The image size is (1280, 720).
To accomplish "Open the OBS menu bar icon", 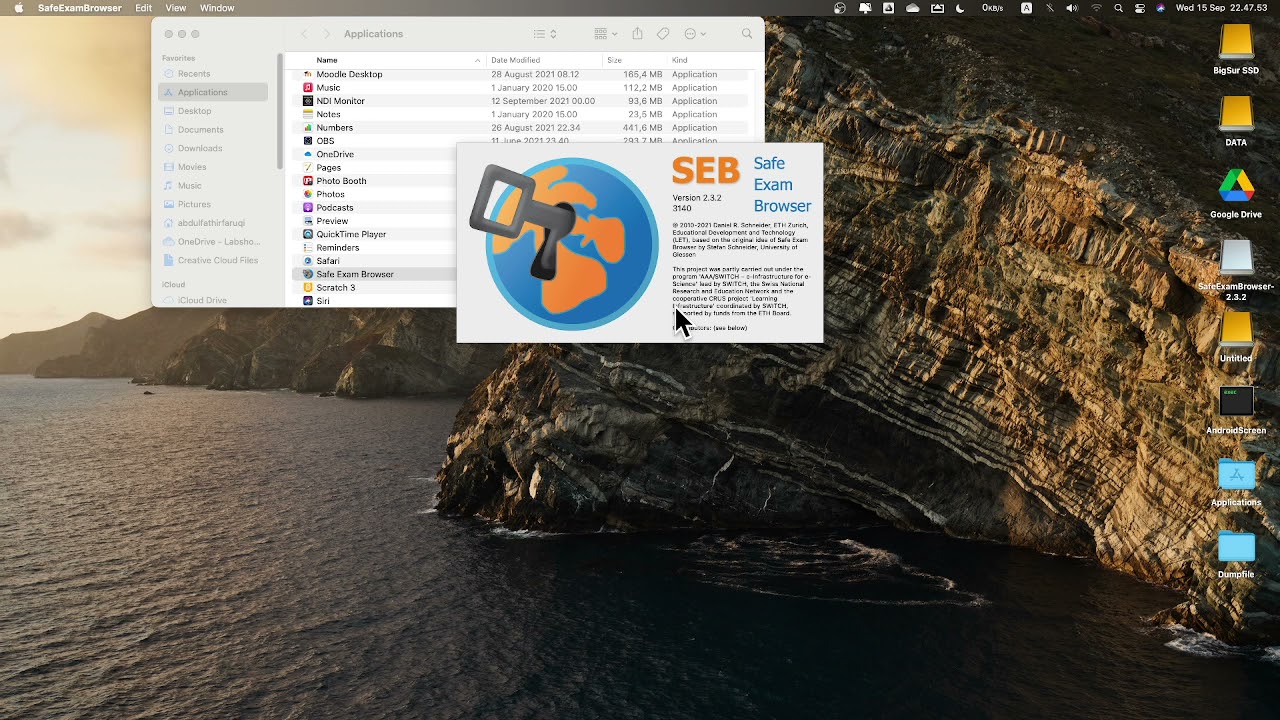I will coord(840,8).
